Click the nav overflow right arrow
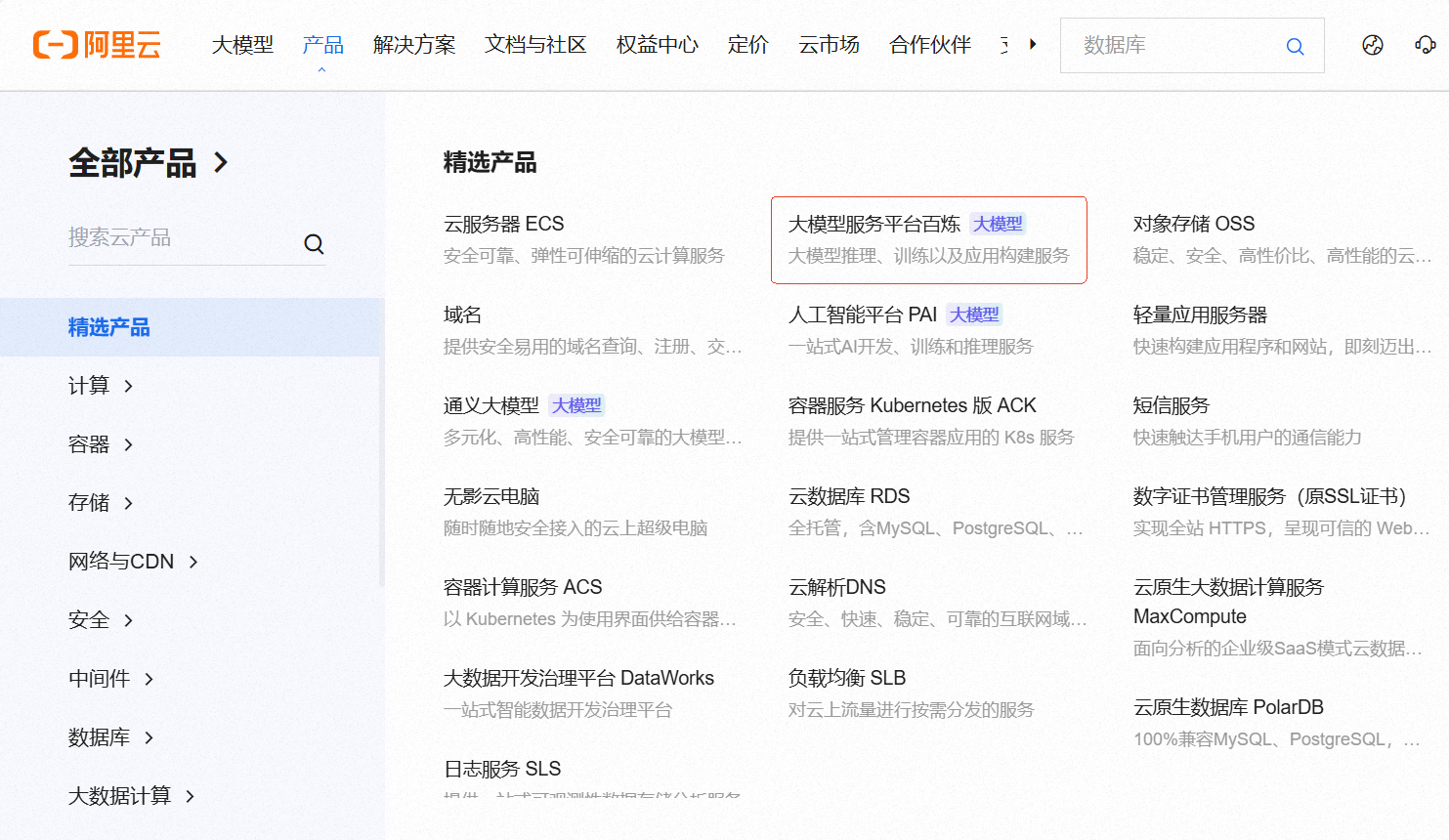Image resolution: width=1449 pixels, height=840 pixels. (x=1033, y=44)
